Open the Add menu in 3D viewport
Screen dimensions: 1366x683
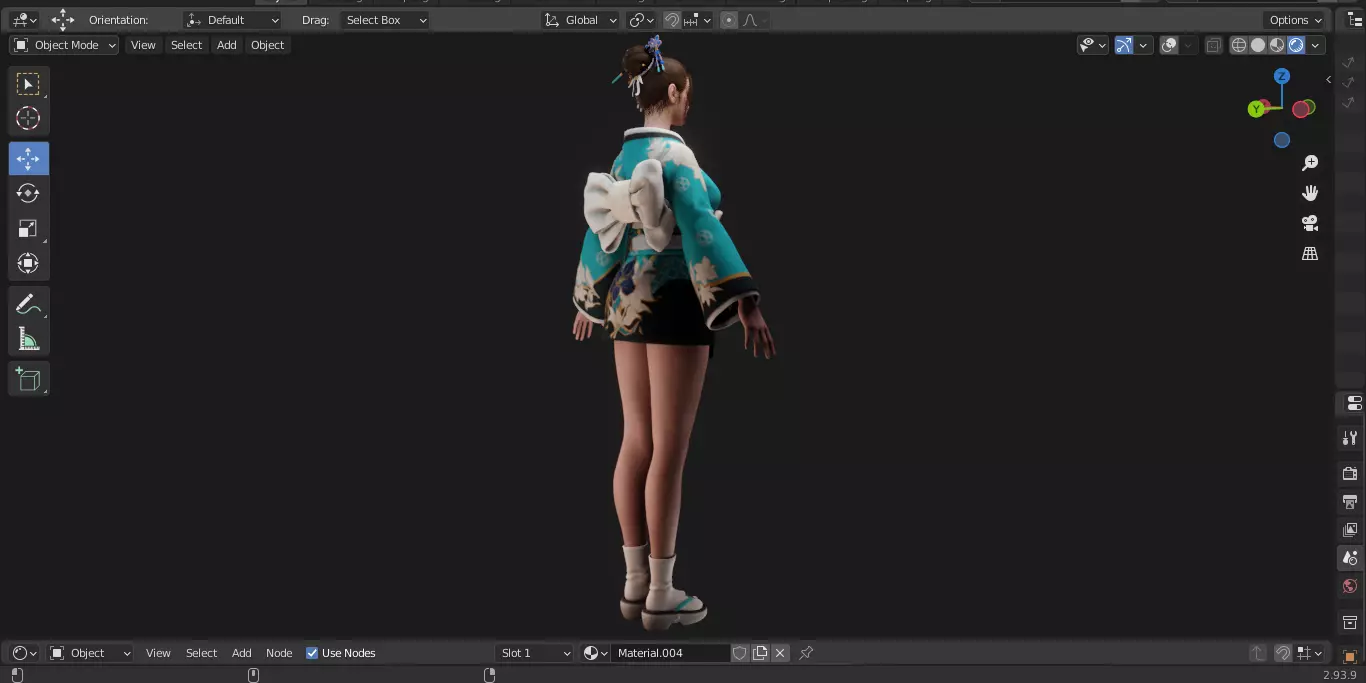click(x=227, y=45)
